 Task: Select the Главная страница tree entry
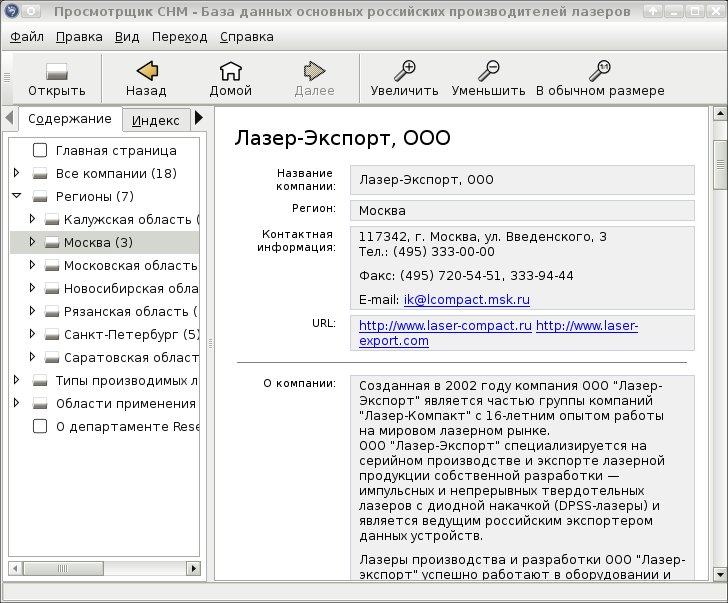click(x=116, y=150)
